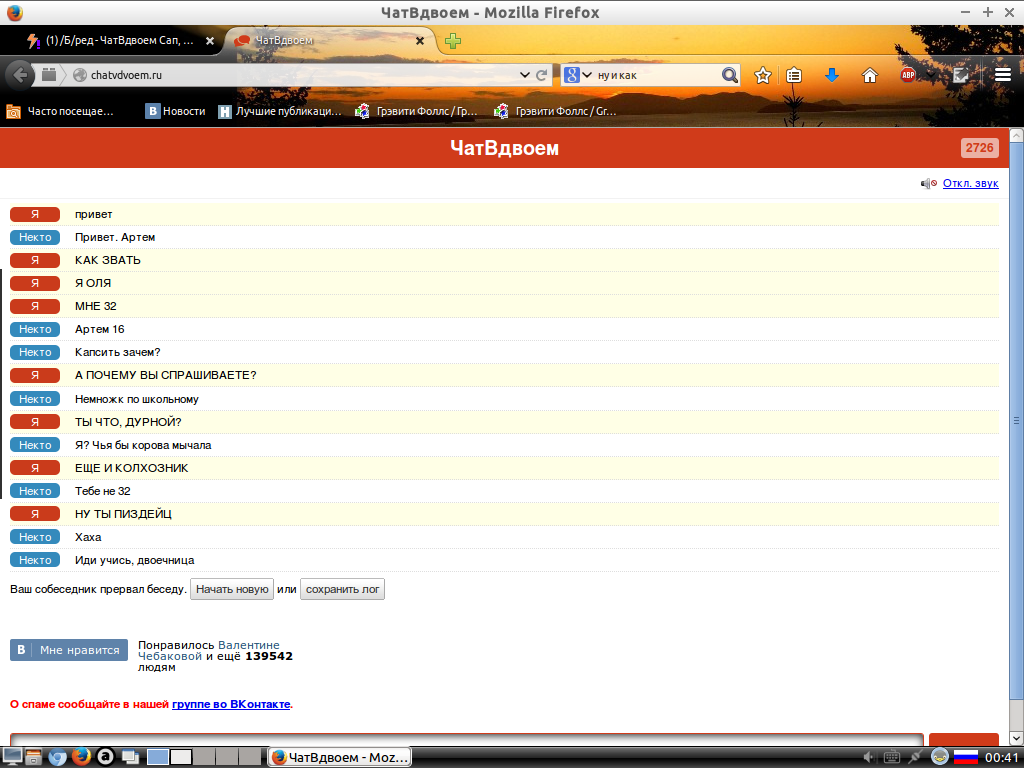Open the Грэвити Фоллс / Gr... bookmark
This screenshot has width=1024, height=768.
point(555,112)
